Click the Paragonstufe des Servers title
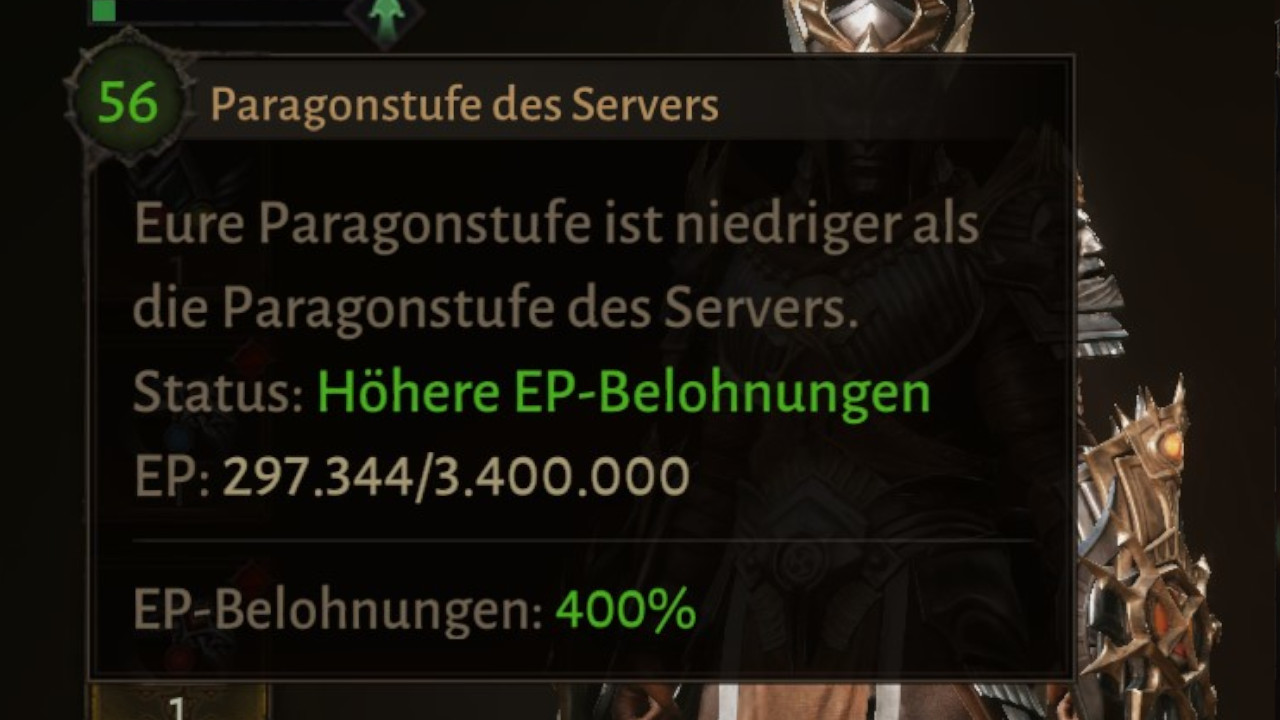1280x720 pixels. click(x=464, y=105)
